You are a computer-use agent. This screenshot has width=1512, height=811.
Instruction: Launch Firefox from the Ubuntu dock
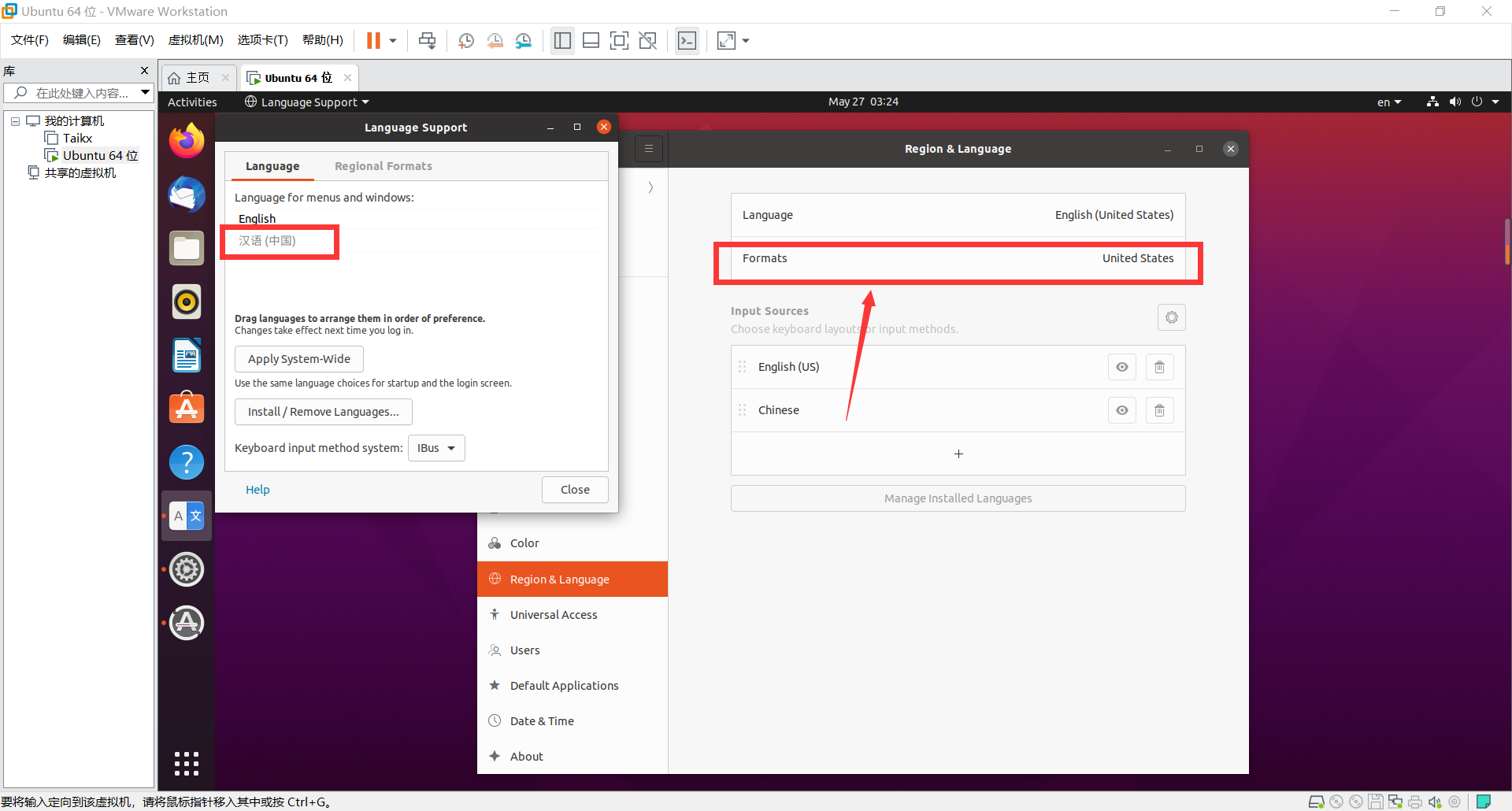tap(186, 140)
